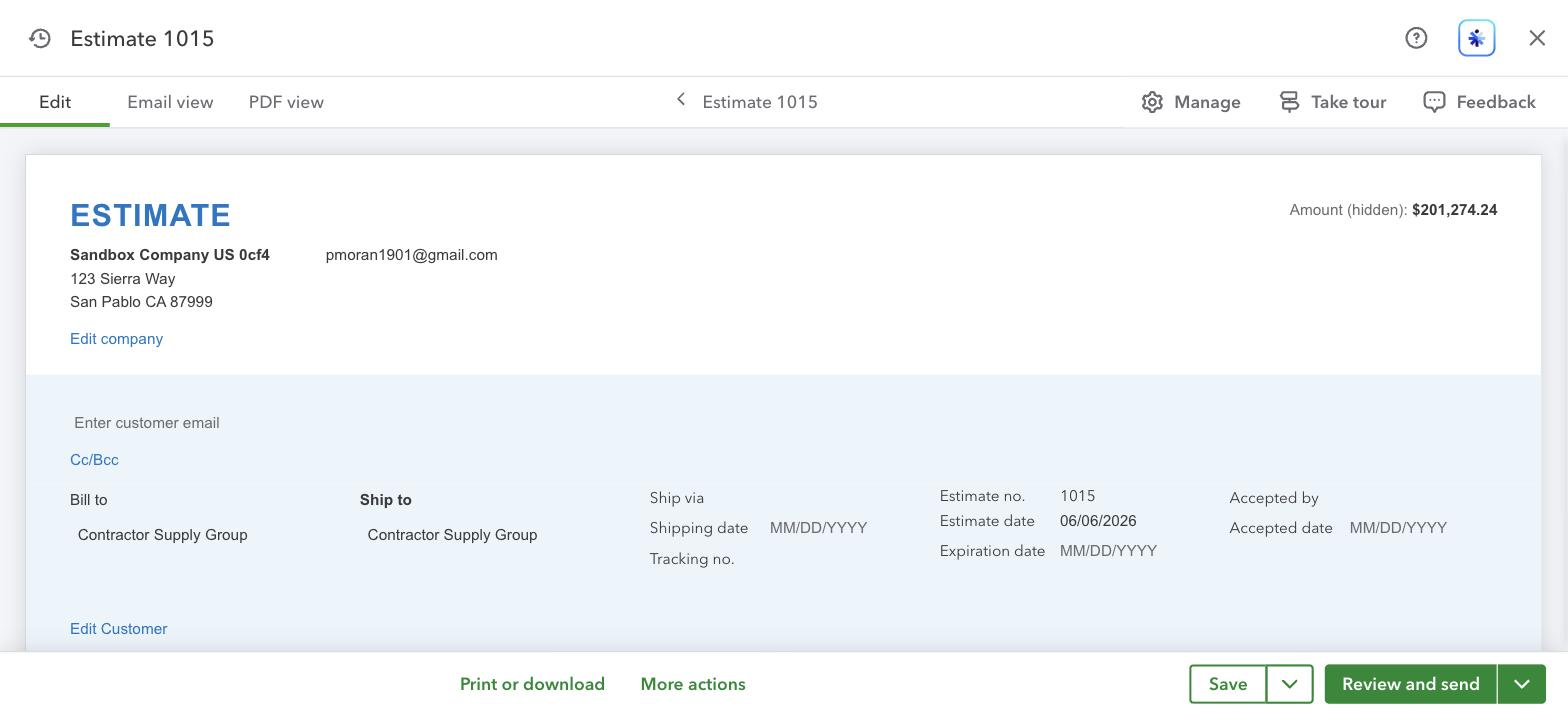Open the estimate history clock icon
The width and height of the screenshot is (1568, 721).
click(40, 39)
